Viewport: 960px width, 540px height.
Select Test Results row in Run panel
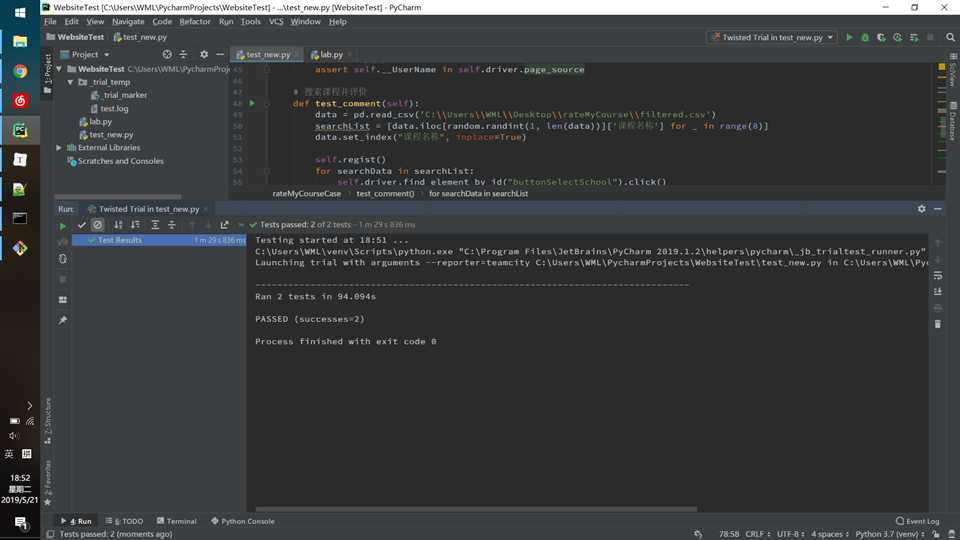159,240
